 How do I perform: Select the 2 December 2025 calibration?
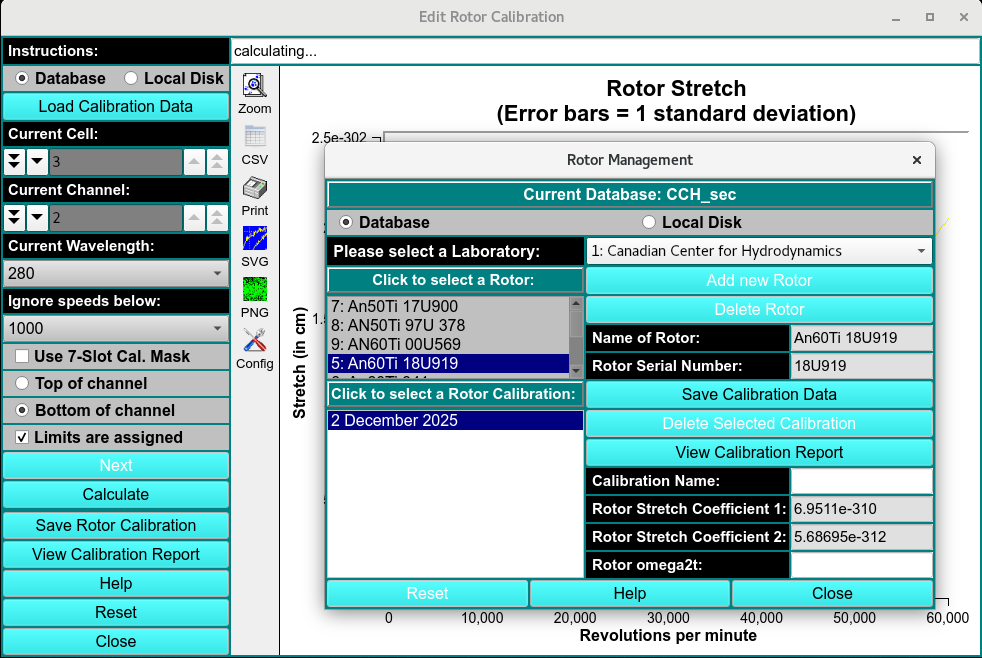[455, 421]
